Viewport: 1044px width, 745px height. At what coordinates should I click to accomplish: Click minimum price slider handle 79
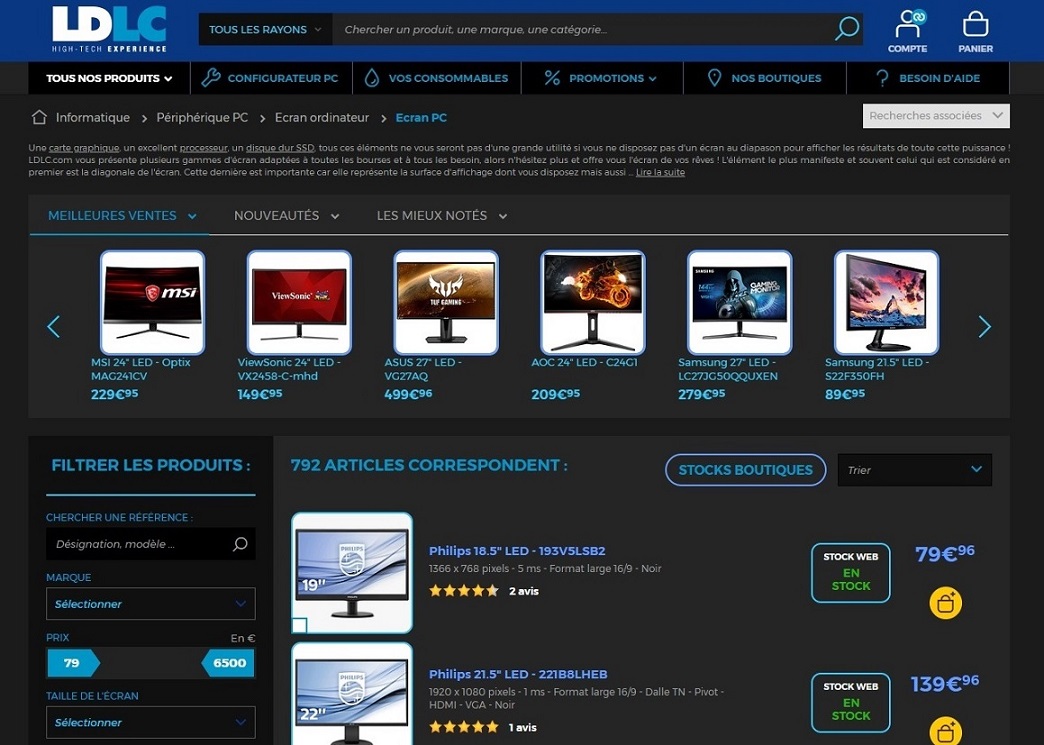[73, 663]
